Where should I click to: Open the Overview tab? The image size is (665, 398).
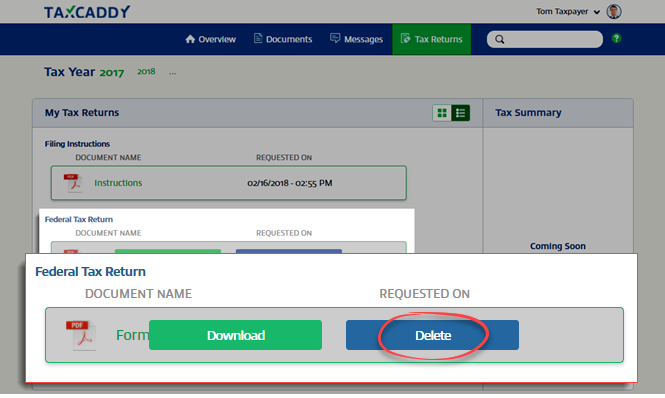point(211,39)
